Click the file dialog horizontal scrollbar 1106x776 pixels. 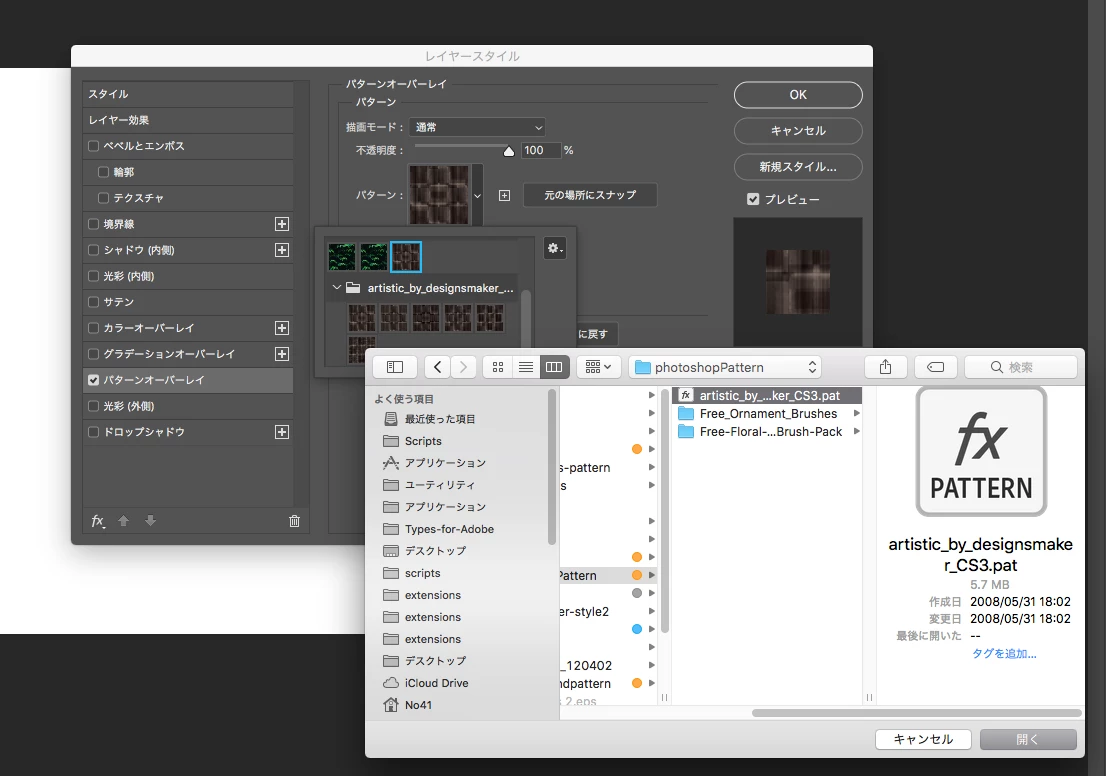click(916, 713)
